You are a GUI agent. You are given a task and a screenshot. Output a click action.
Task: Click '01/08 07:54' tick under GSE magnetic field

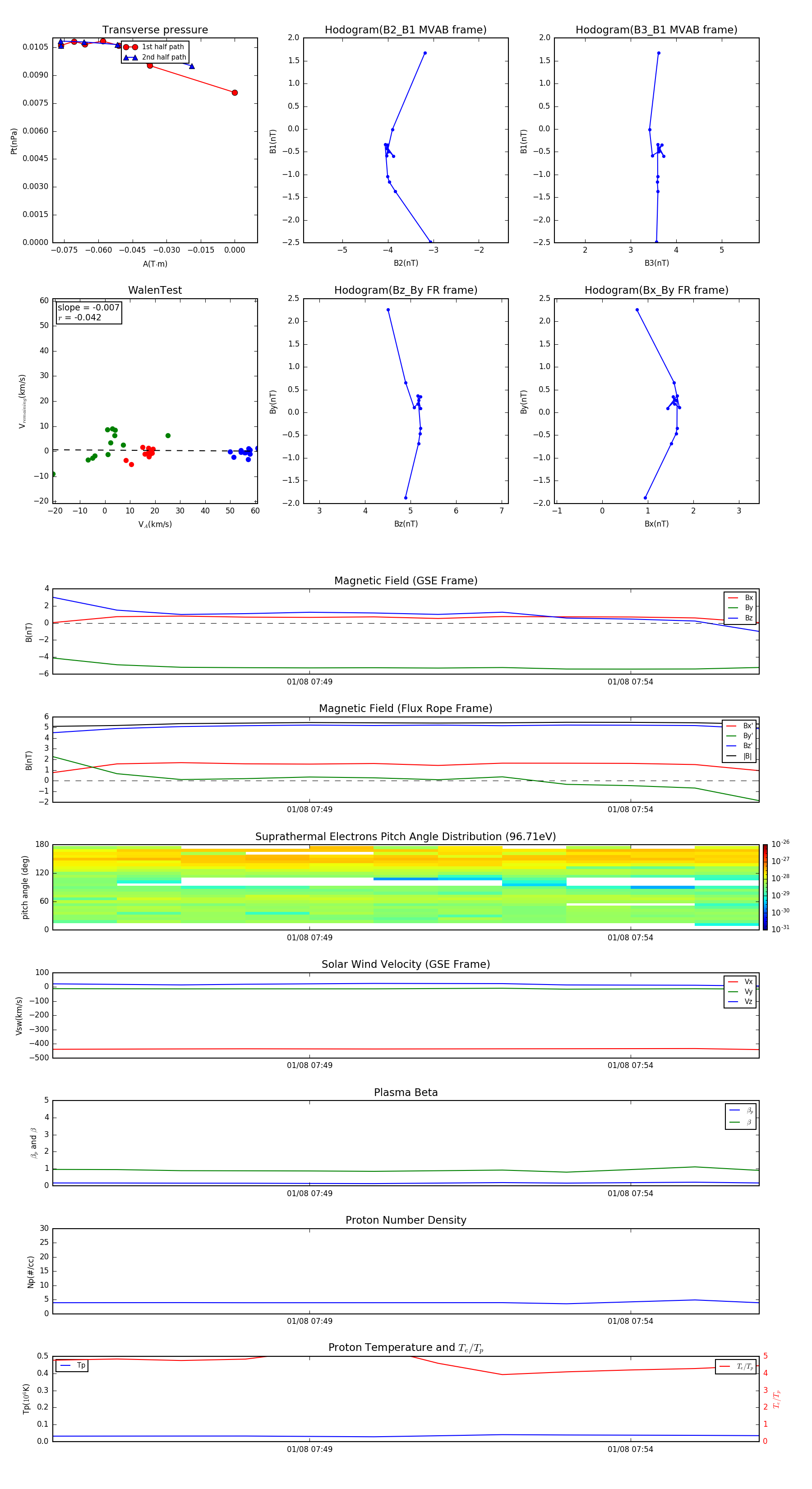[x=630, y=681]
